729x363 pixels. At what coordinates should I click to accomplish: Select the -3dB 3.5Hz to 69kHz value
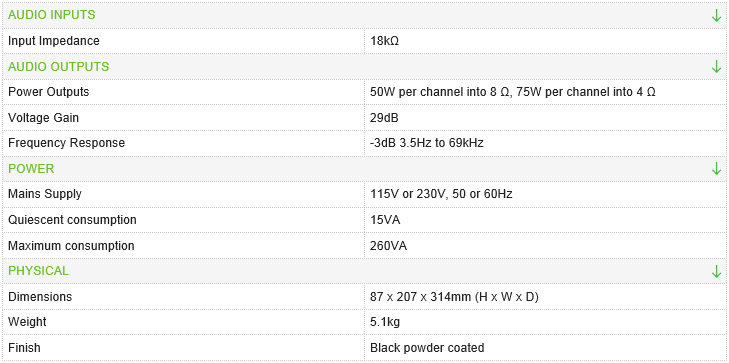point(427,143)
